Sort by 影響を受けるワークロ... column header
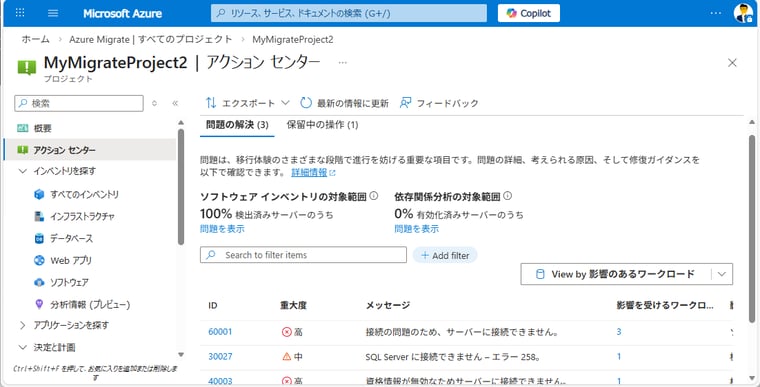760x387 pixels. pyautogui.click(x=665, y=305)
